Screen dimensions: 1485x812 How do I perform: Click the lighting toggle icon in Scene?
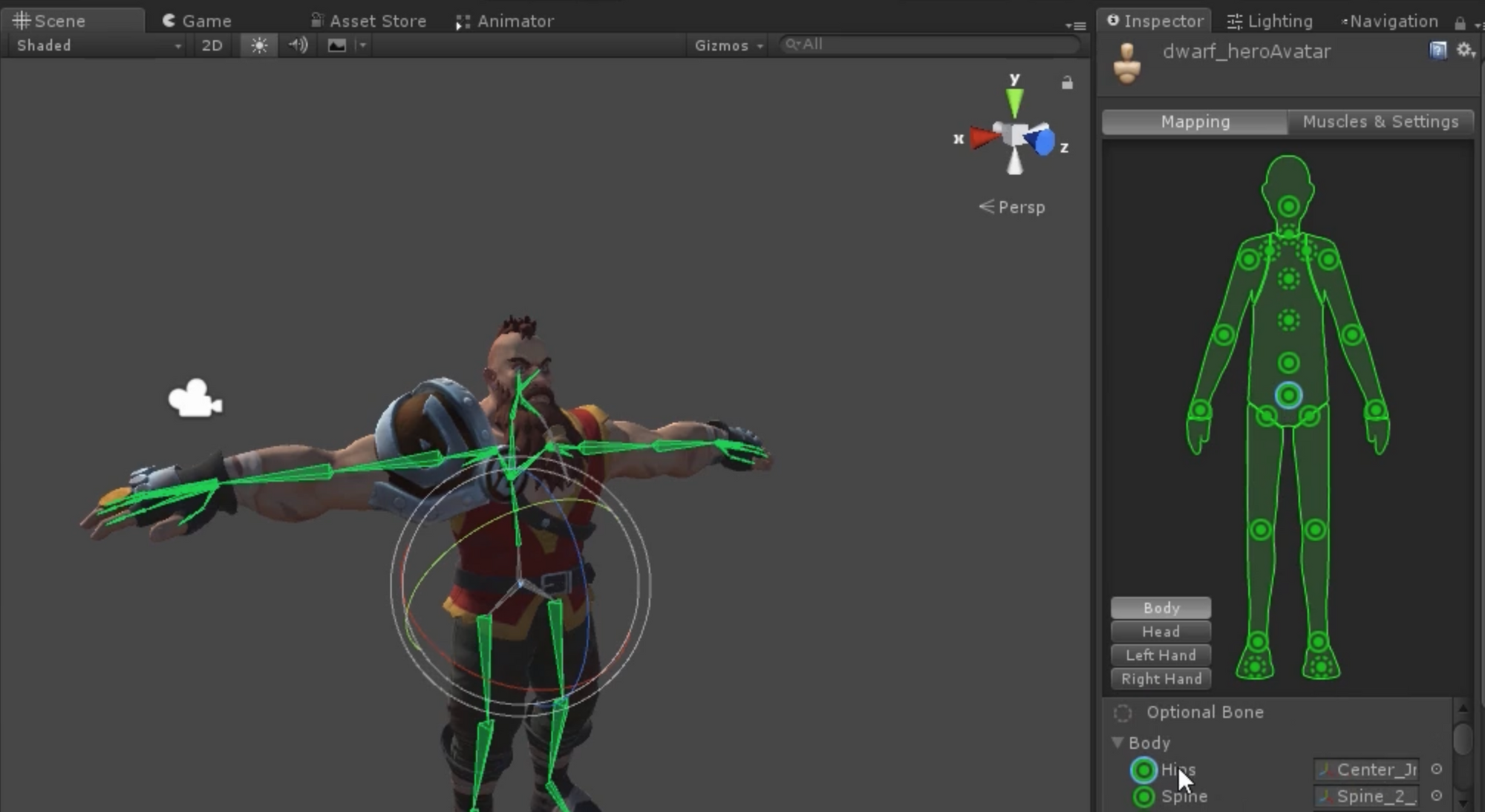[257, 44]
